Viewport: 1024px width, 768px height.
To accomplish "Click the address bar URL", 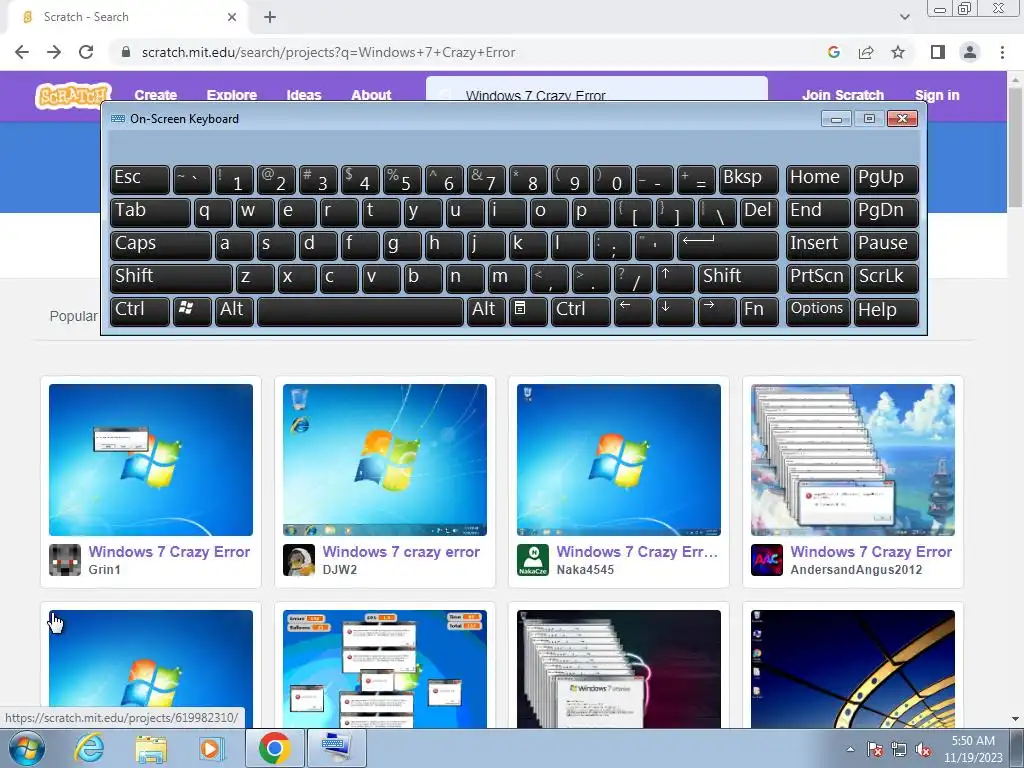I will [x=328, y=52].
